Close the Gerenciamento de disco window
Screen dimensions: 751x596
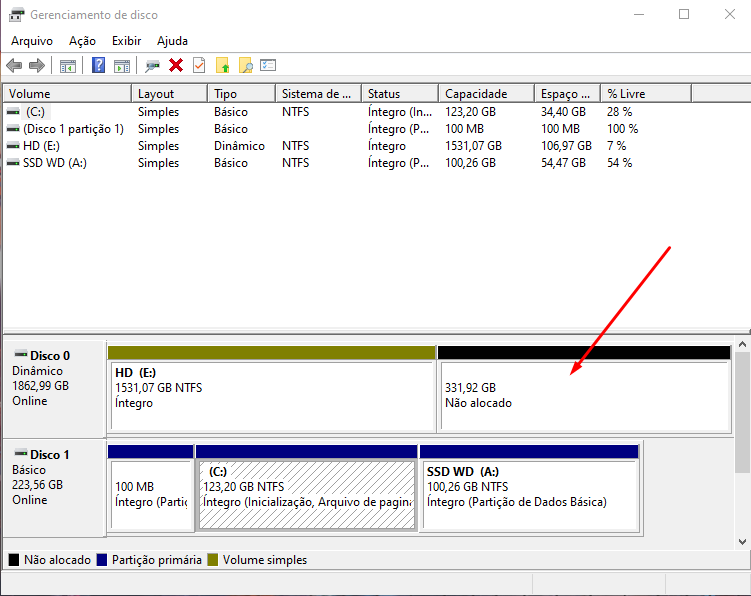click(729, 14)
